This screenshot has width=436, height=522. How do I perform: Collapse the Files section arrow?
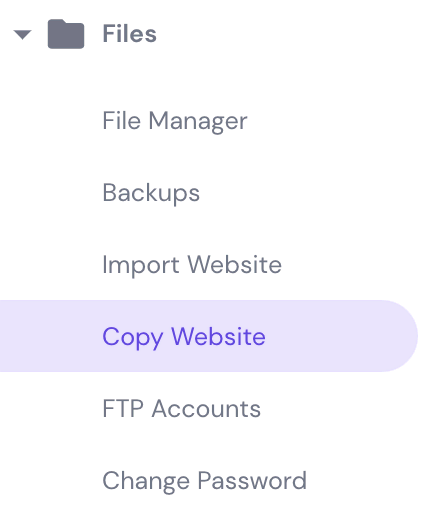22,34
